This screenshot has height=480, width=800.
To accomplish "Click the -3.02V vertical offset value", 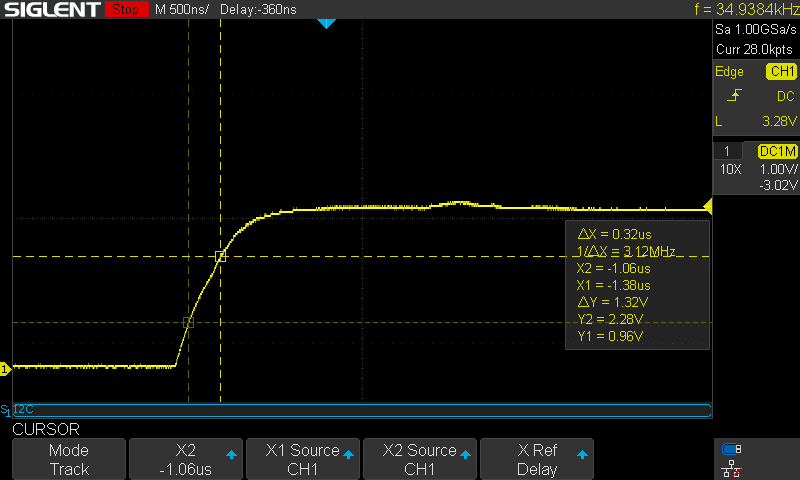I will point(778,185).
